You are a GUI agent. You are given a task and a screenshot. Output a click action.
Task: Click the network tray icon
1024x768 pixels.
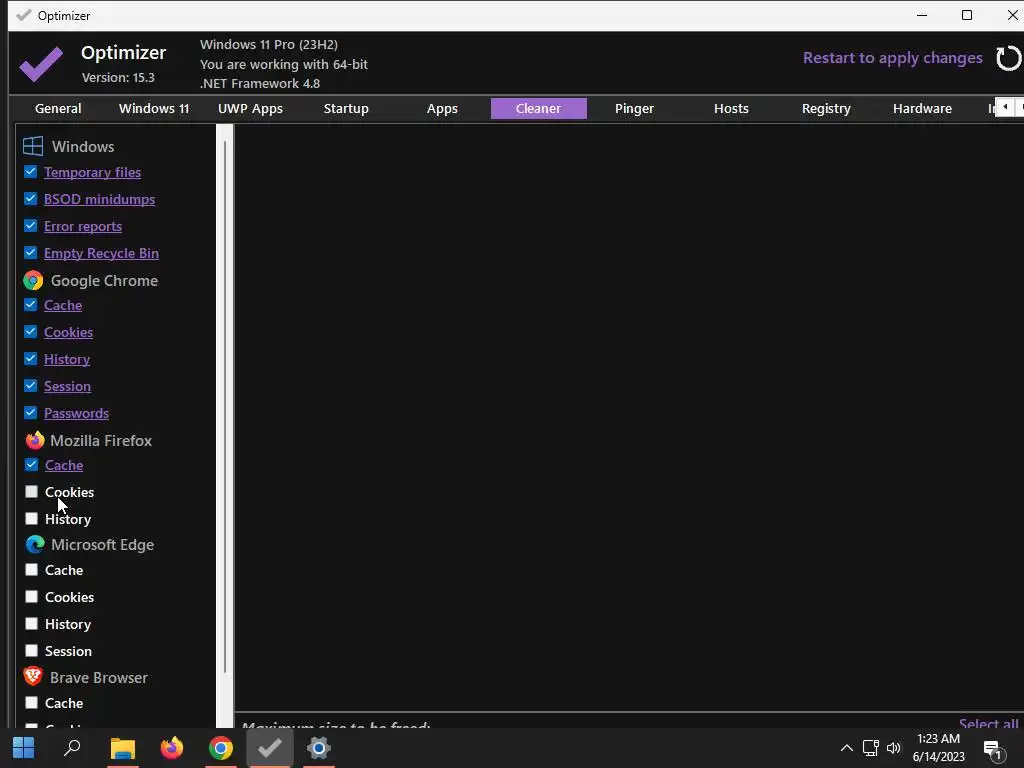[870, 748]
